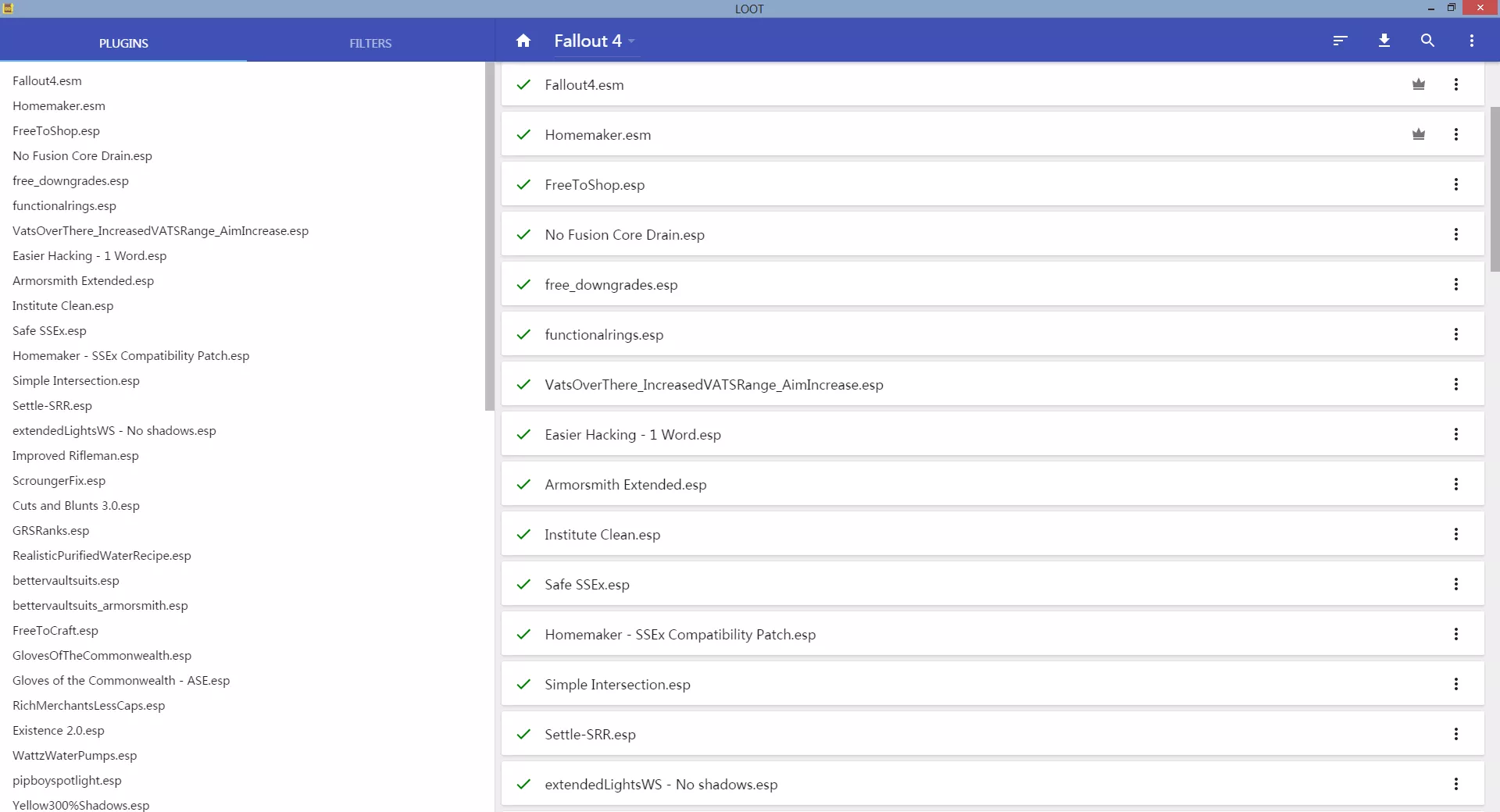Click the green checkmark on the Fallout4.esm card

(523, 84)
